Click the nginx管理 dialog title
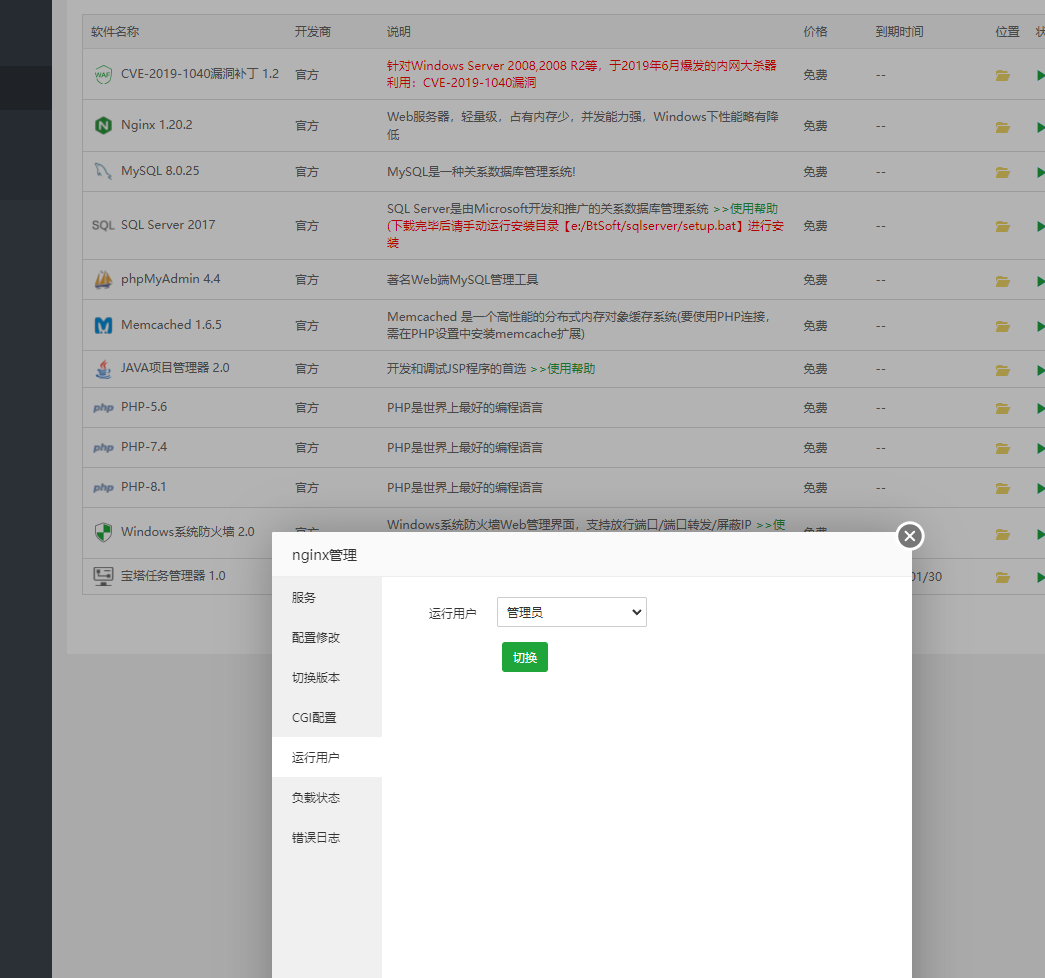1045x978 pixels. (325, 555)
